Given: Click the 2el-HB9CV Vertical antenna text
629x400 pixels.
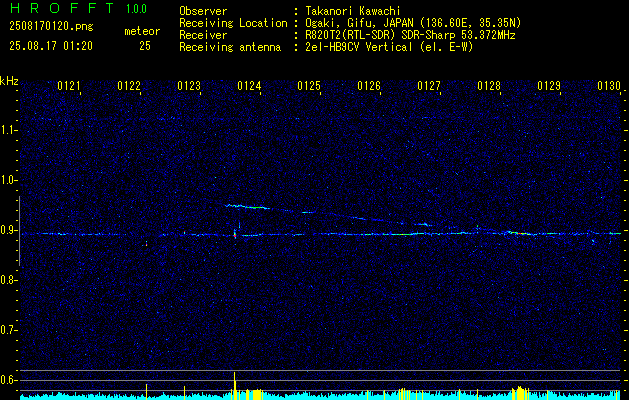Looking at the screenshot, I should point(390,47).
